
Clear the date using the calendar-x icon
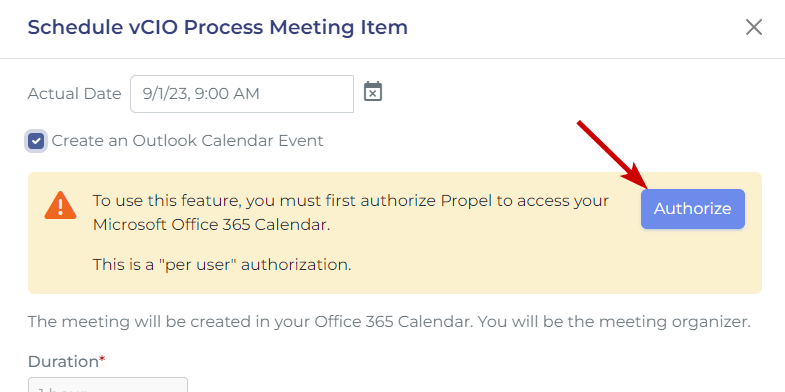point(373,92)
